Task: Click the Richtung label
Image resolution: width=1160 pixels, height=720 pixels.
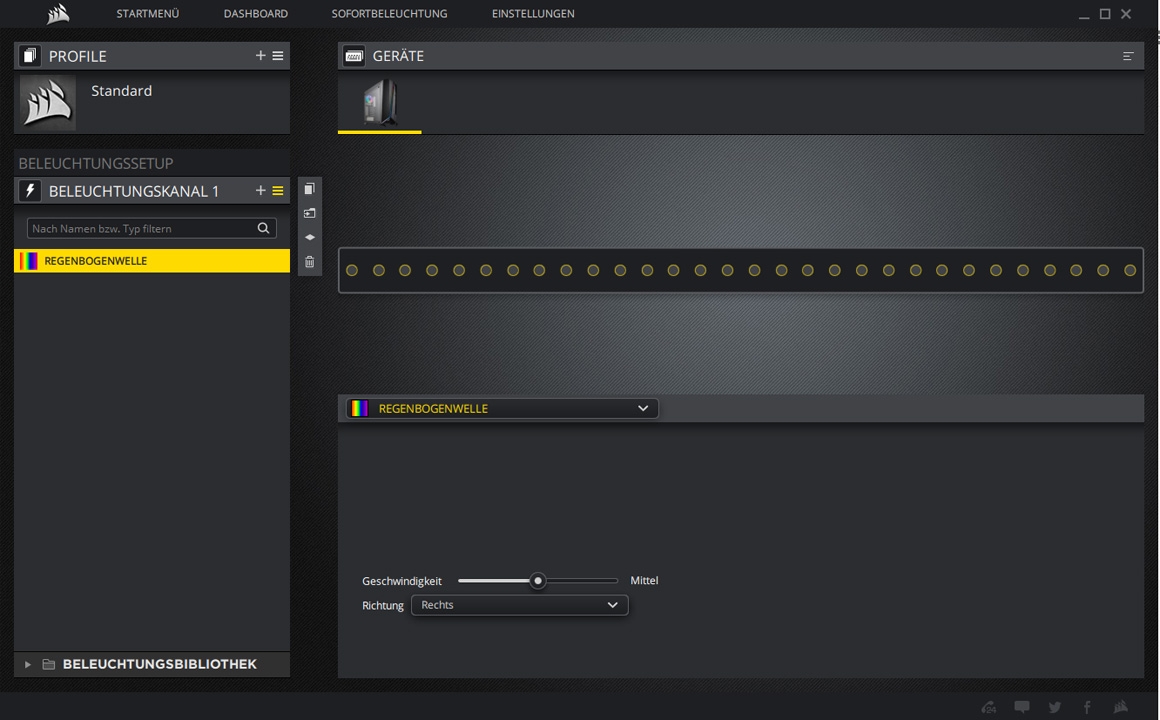Action: click(x=382, y=606)
